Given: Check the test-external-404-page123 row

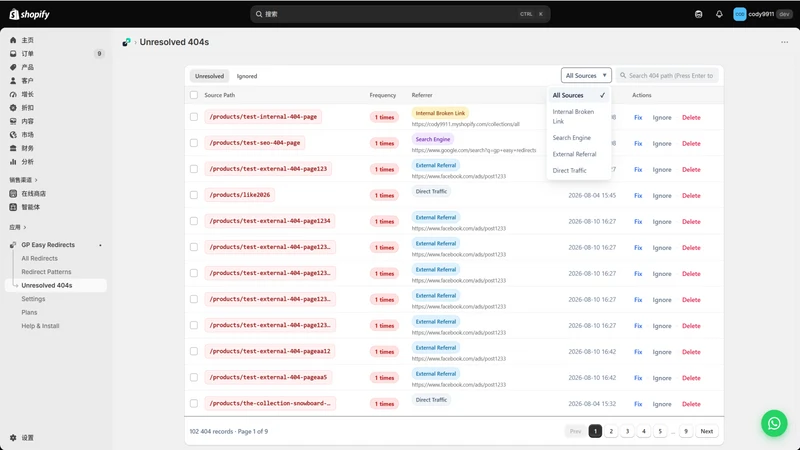Looking at the screenshot, I should point(194,169).
